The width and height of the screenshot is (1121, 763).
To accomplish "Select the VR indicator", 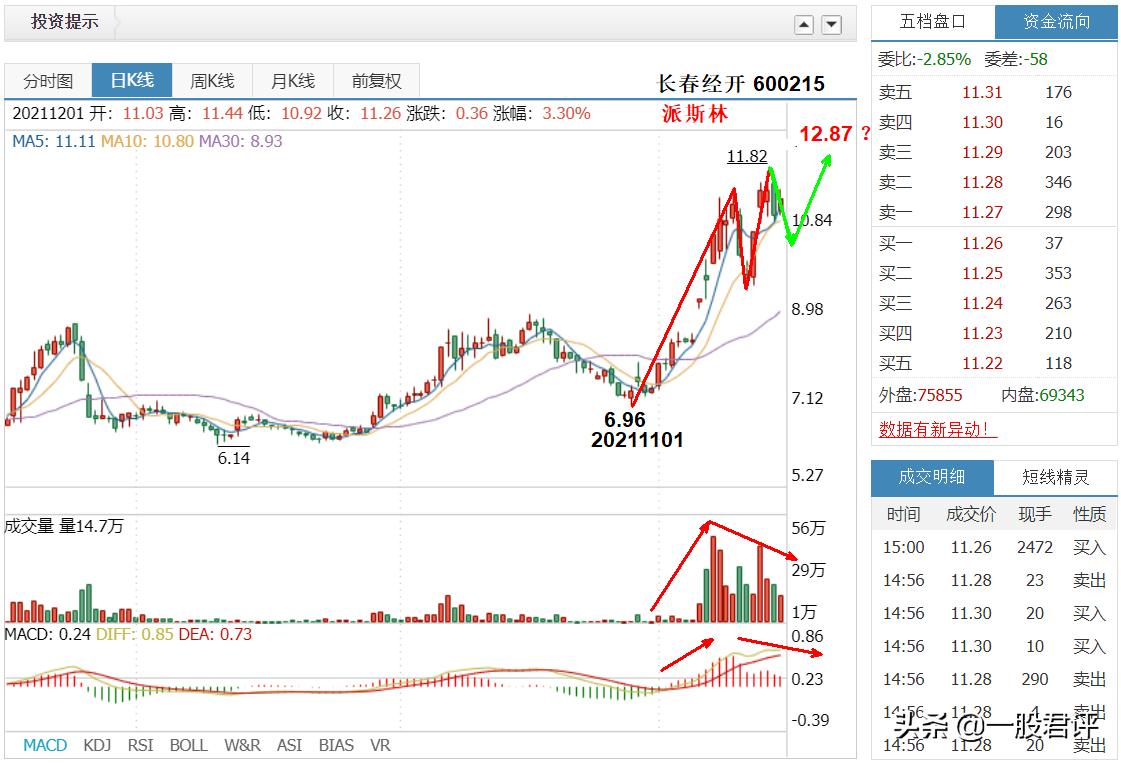I will click(381, 745).
